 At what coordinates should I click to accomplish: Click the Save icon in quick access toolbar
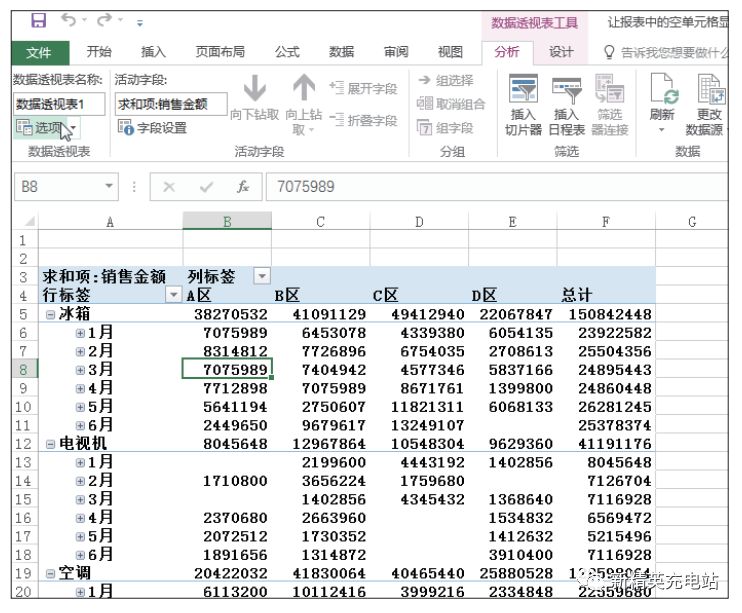click(x=38, y=20)
